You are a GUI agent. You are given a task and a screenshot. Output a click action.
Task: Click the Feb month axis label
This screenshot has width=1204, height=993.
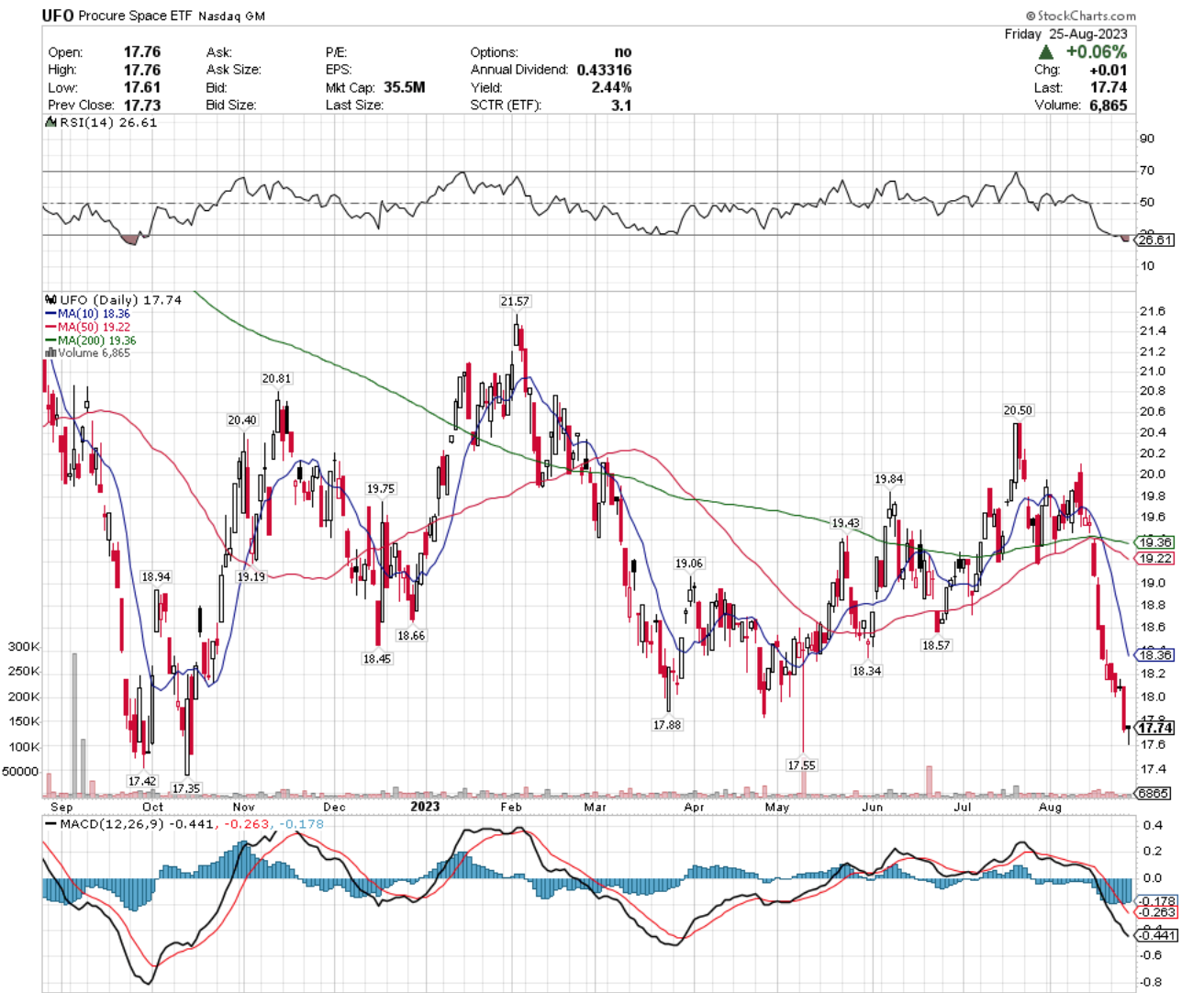(x=510, y=808)
